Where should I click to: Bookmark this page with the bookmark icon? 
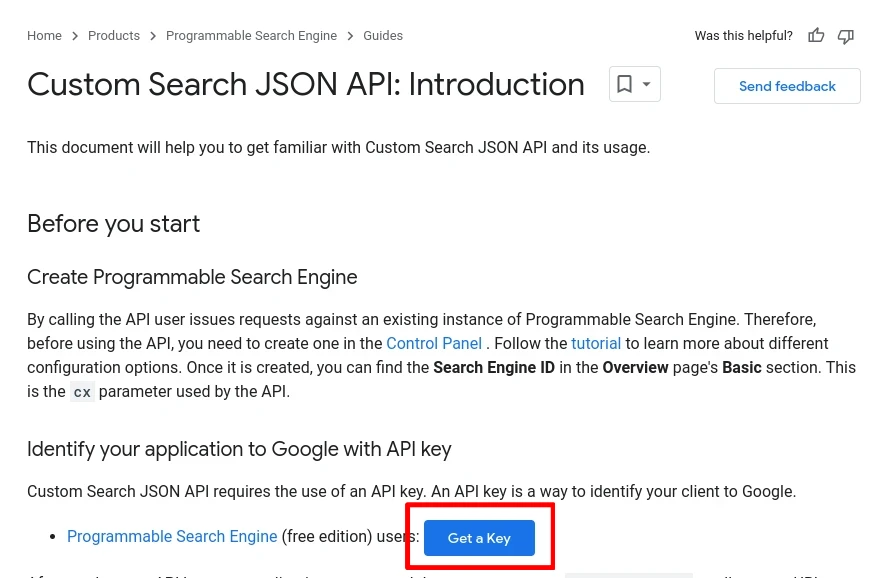(x=624, y=85)
